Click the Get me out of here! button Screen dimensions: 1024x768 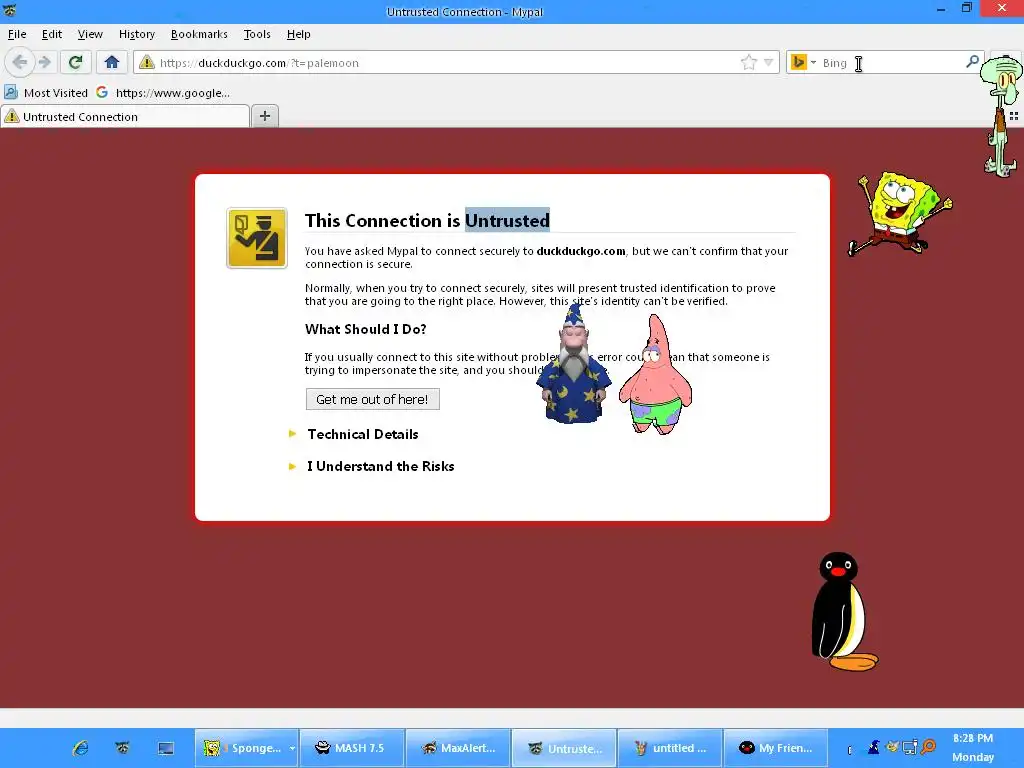(372, 399)
